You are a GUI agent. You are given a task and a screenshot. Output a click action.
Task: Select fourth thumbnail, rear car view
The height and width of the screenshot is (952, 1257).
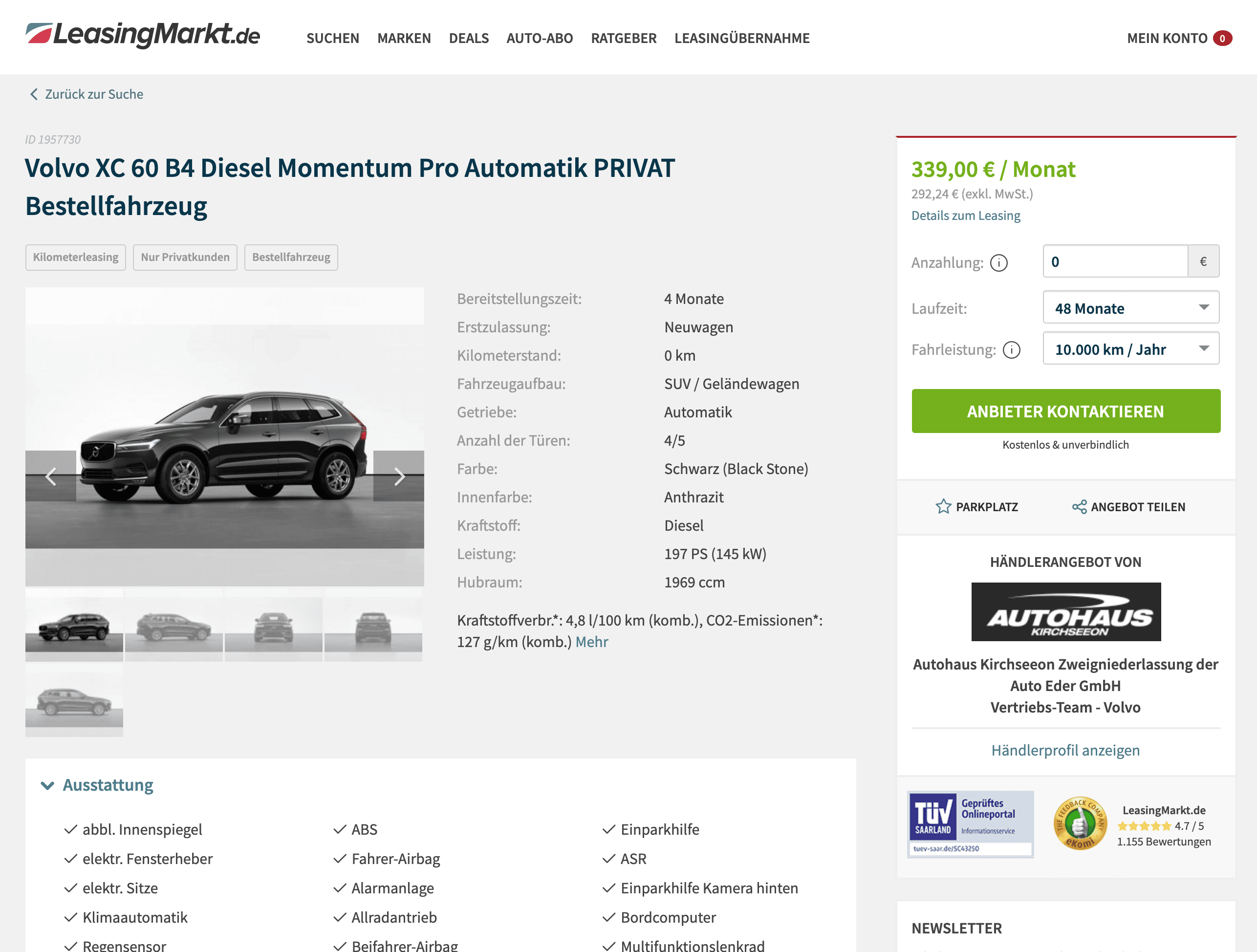373,625
